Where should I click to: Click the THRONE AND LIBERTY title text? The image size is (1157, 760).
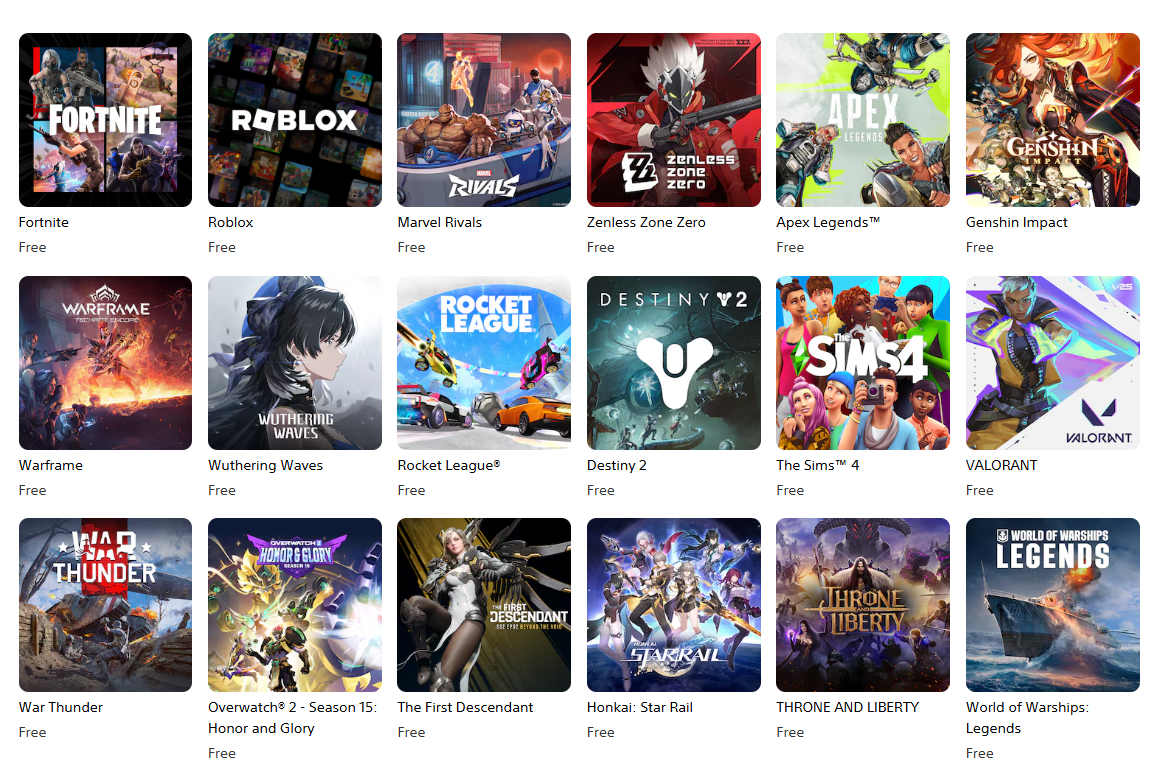click(848, 708)
